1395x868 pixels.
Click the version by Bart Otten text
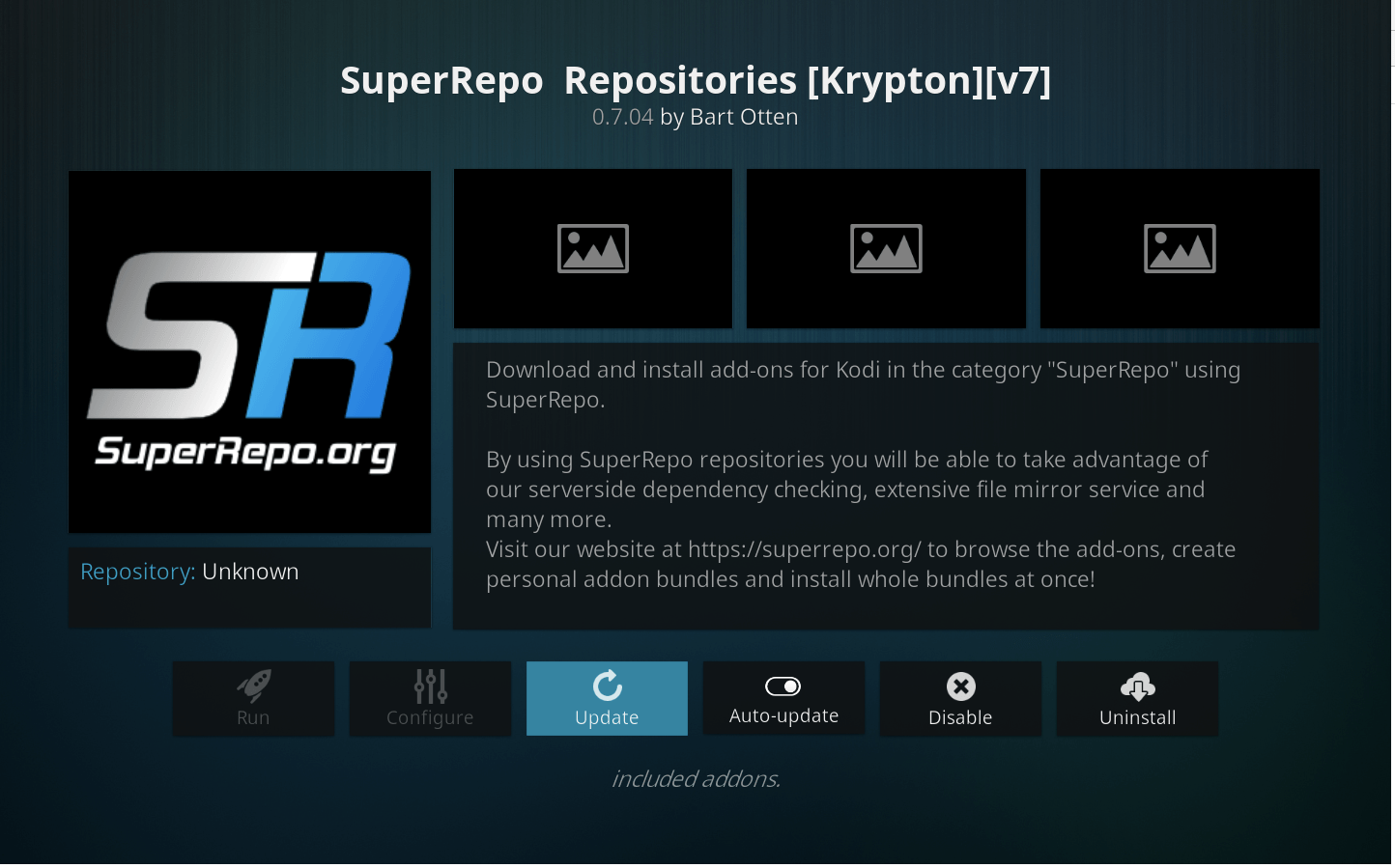696,117
